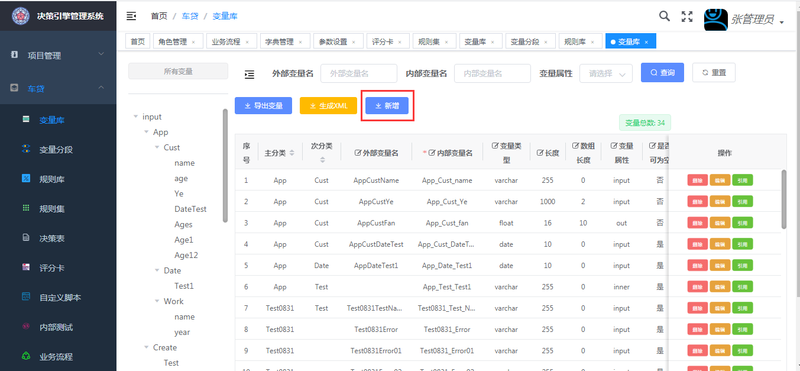Expand the 项目管理 sidebar menu
The width and height of the screenshot is (800, 371).
[58, 55]
